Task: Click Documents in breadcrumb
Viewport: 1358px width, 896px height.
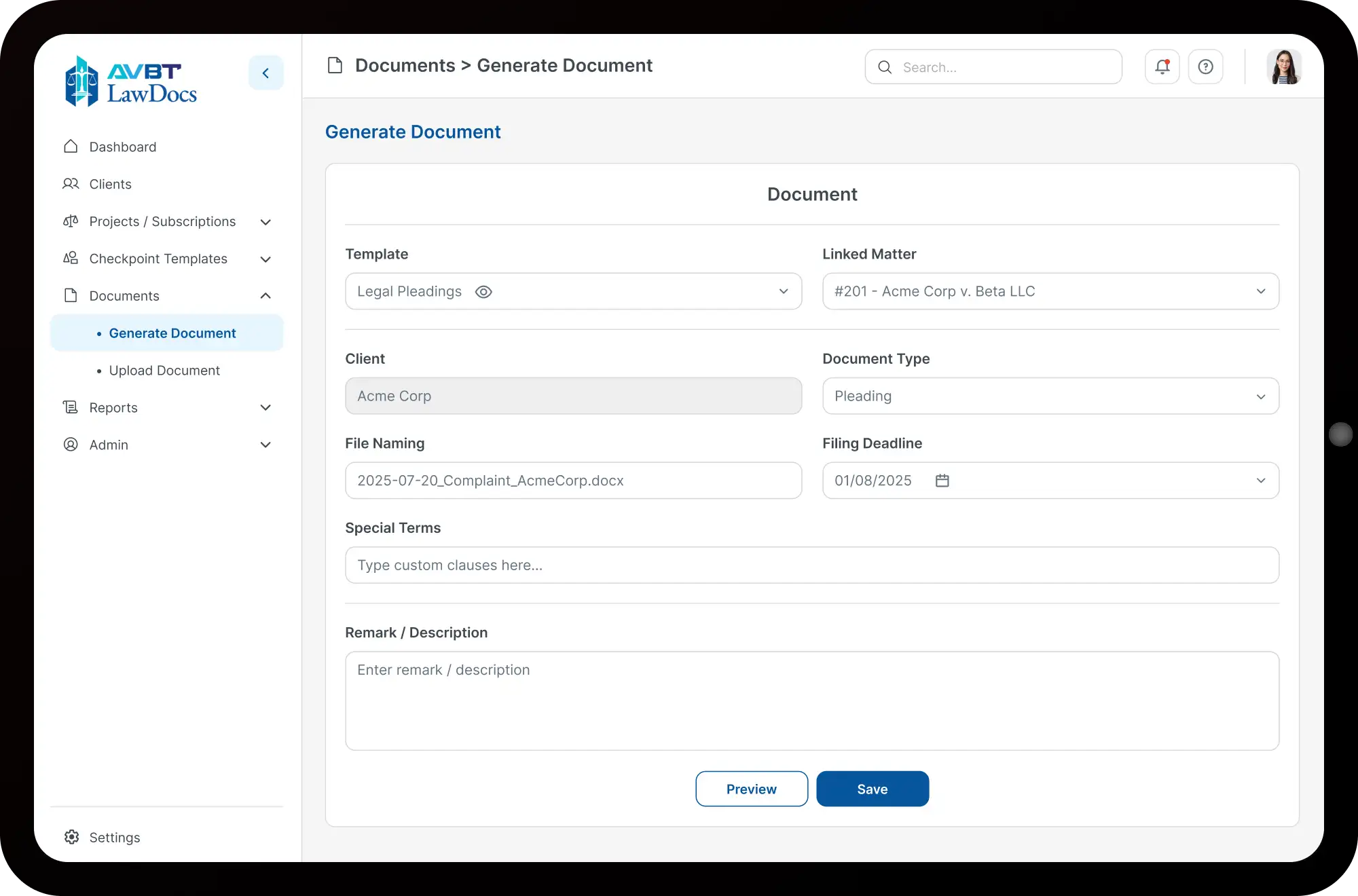Action: (x=405, y=65)
